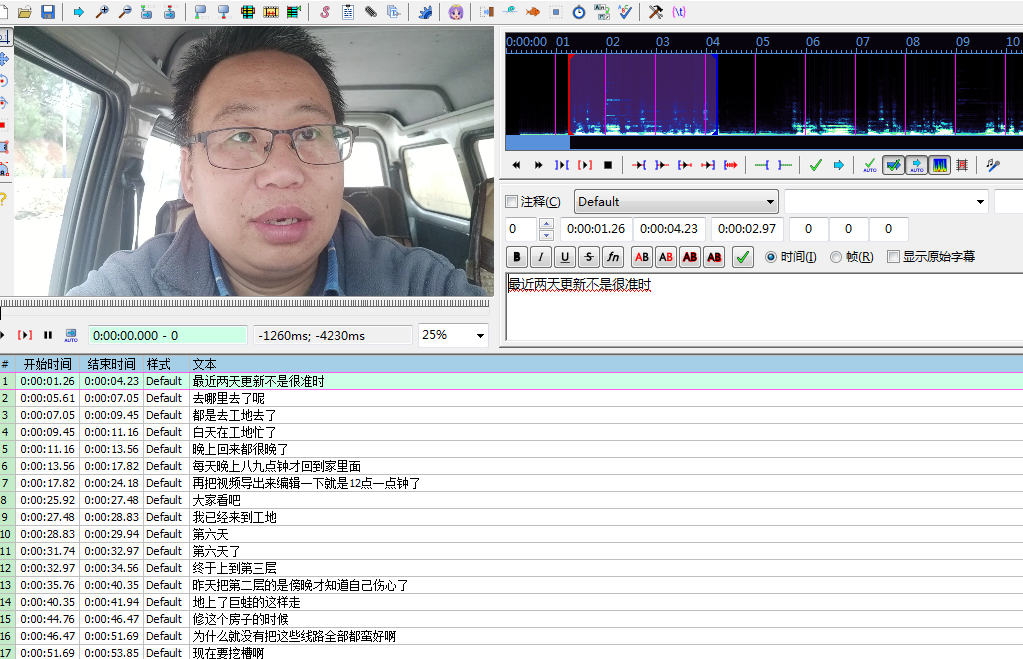Open a subtitle file
The image size is (1023, 659).
[x=25, y=11]
